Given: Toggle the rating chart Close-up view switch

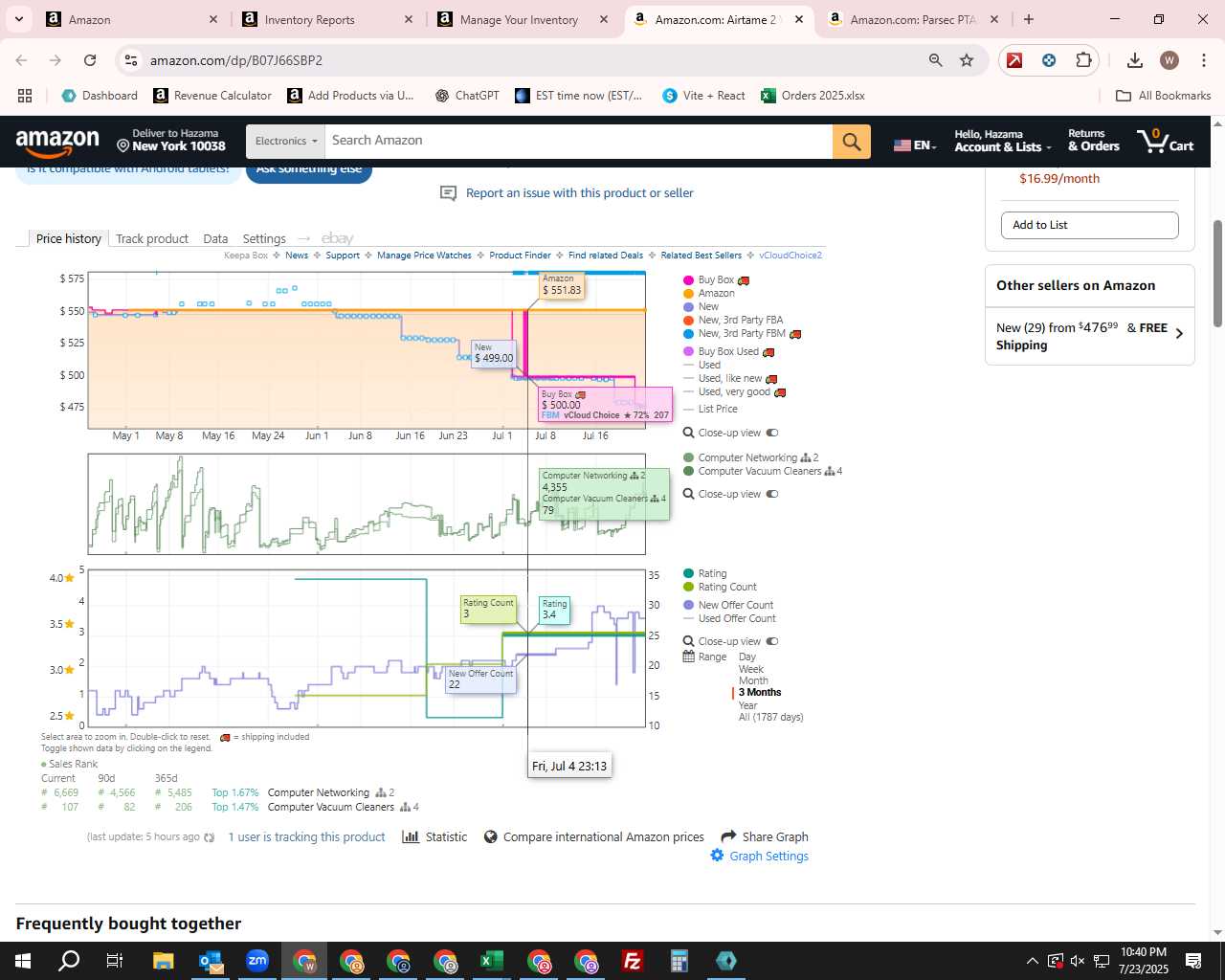Looking at the screenshot, I should pyautogui.click(x=772, y=641).
